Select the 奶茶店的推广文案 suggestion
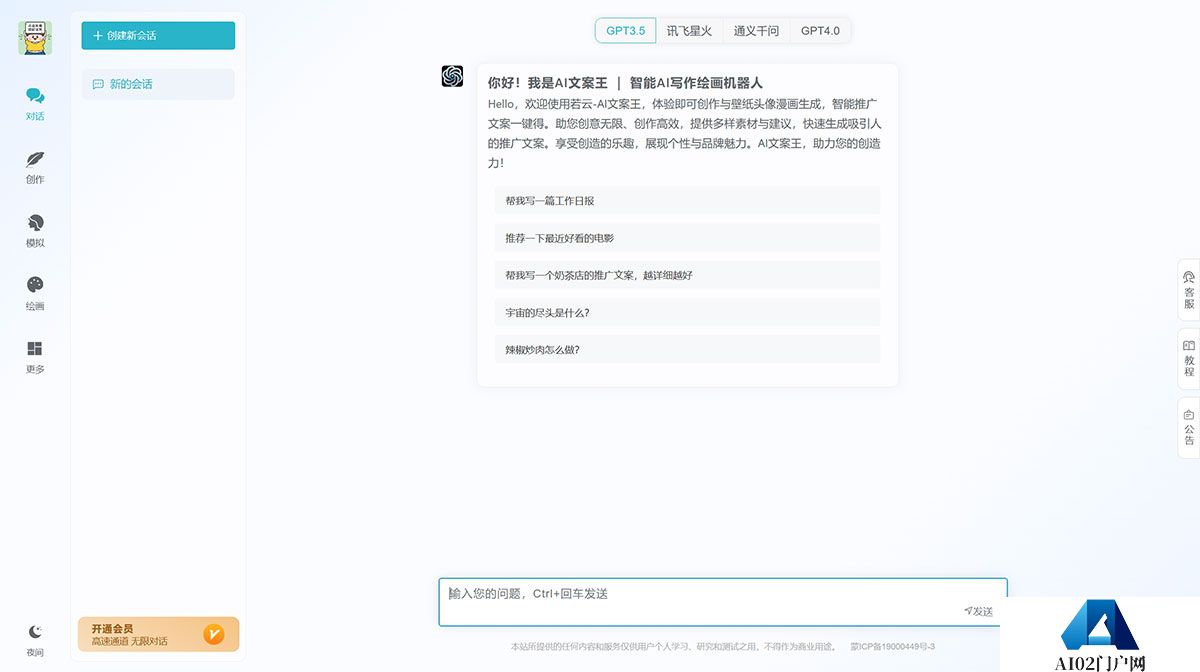This screenshot has width=1200, height=672. click(687, 275)
